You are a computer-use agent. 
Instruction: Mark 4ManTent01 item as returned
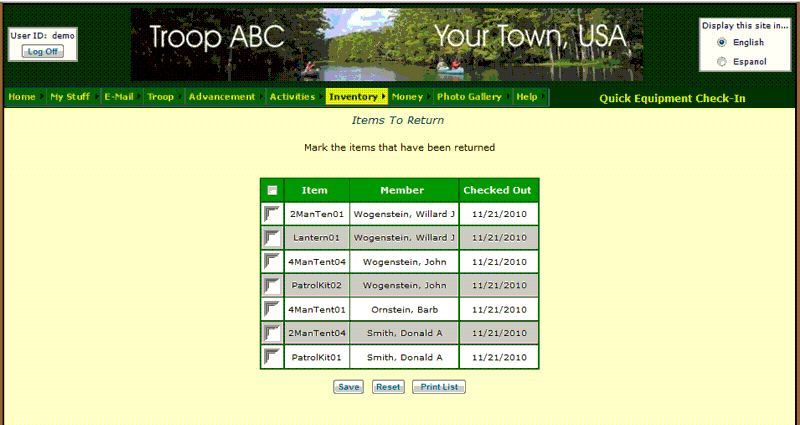click(x=272, y=309)
